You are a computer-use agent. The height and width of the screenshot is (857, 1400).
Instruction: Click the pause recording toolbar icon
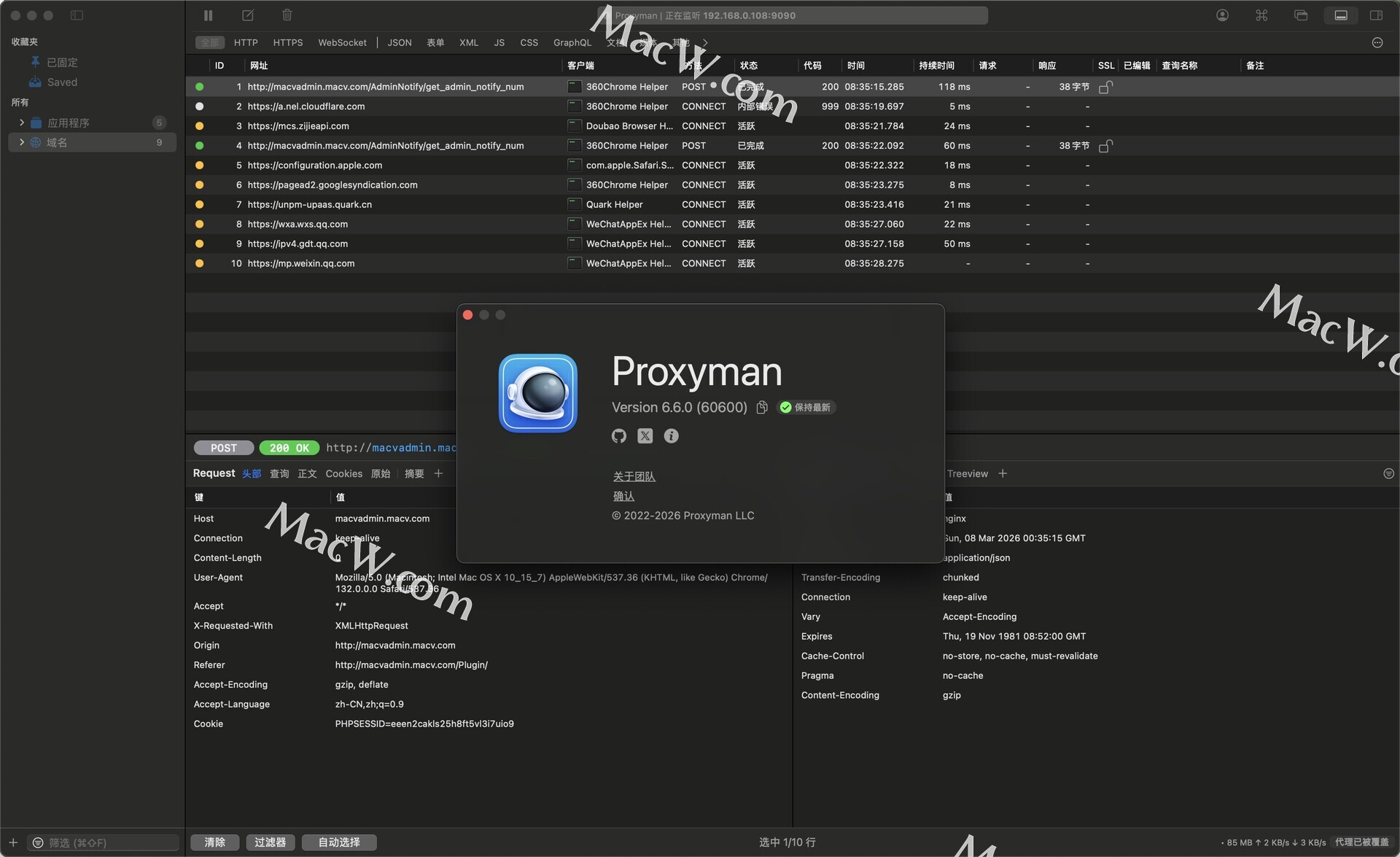point(209,15)
